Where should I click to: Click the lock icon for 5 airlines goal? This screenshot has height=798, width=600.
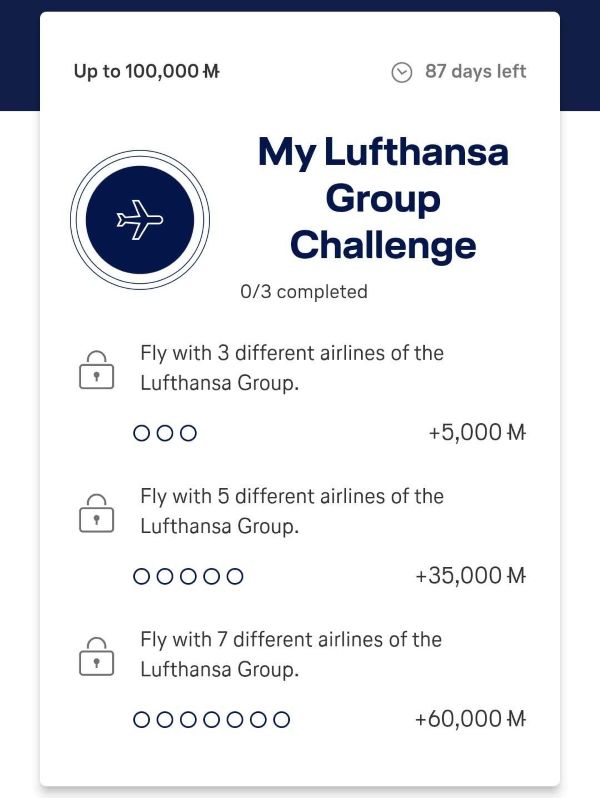tap(96, 513)
